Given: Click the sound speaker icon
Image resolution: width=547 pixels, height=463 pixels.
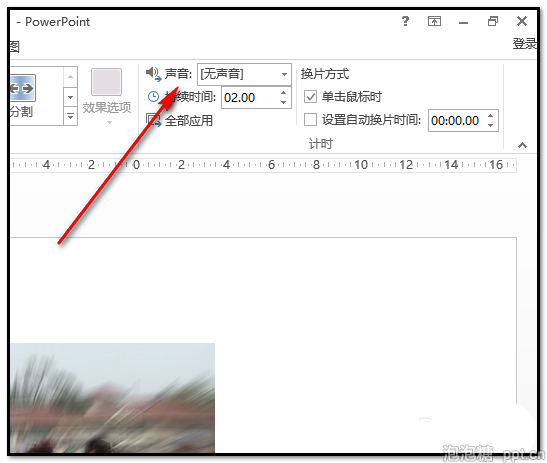Looking at the screenshot, I should tap(152, 74).
